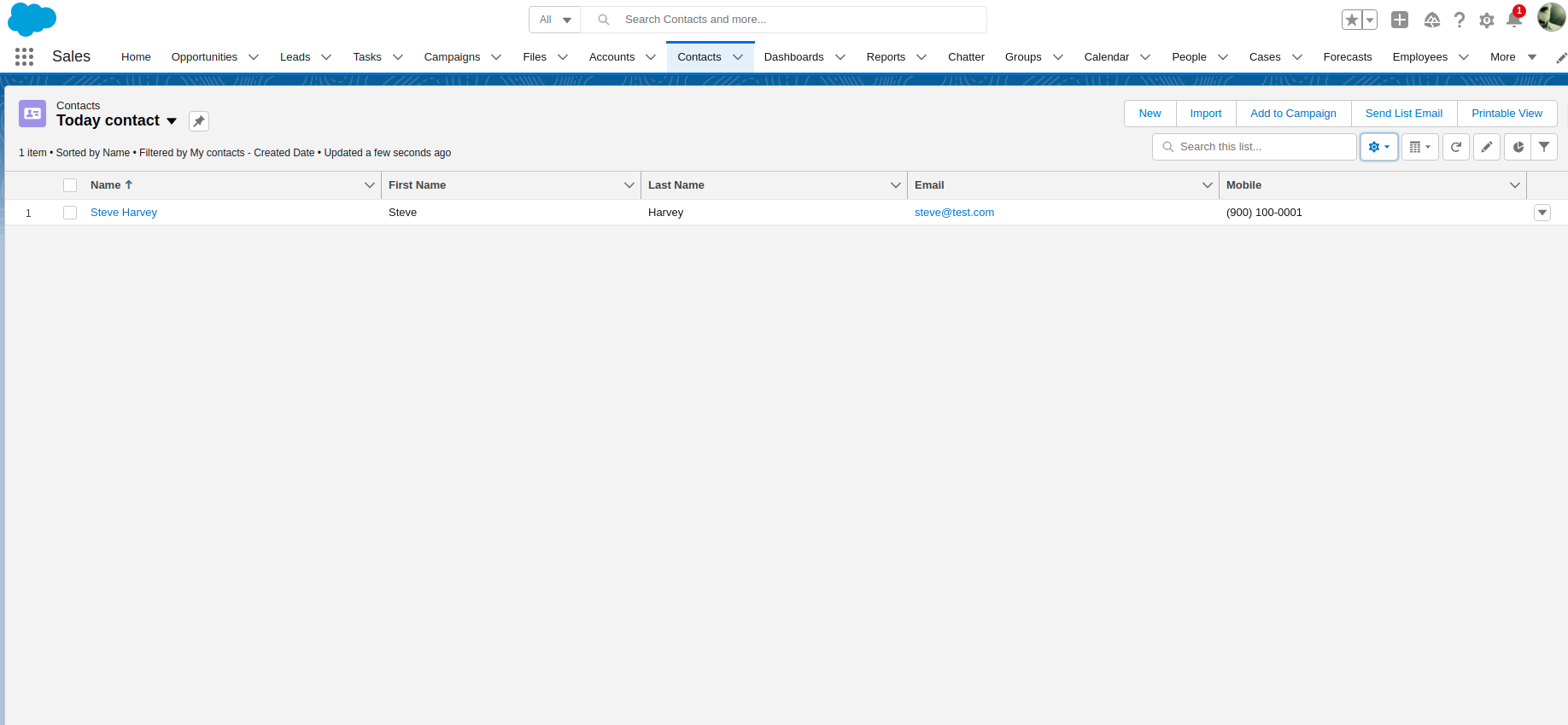Show the charts panel

[1518, 147]
